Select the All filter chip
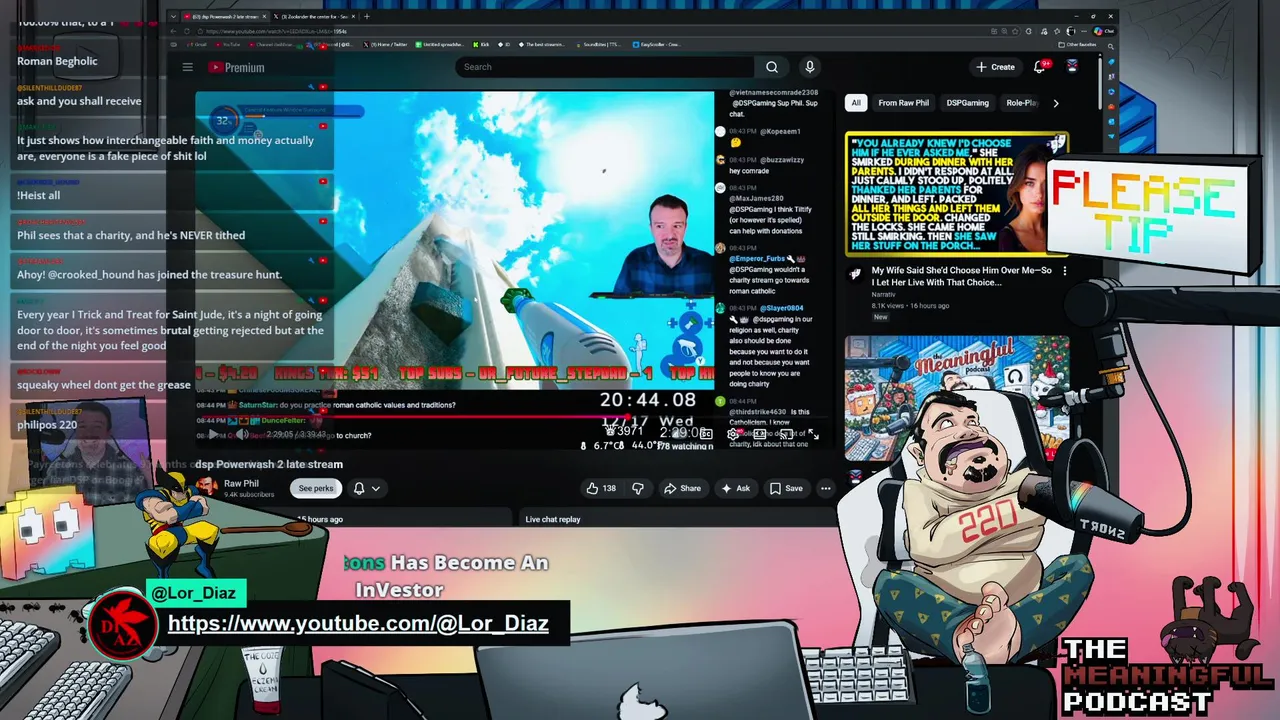 pos(856,103)
